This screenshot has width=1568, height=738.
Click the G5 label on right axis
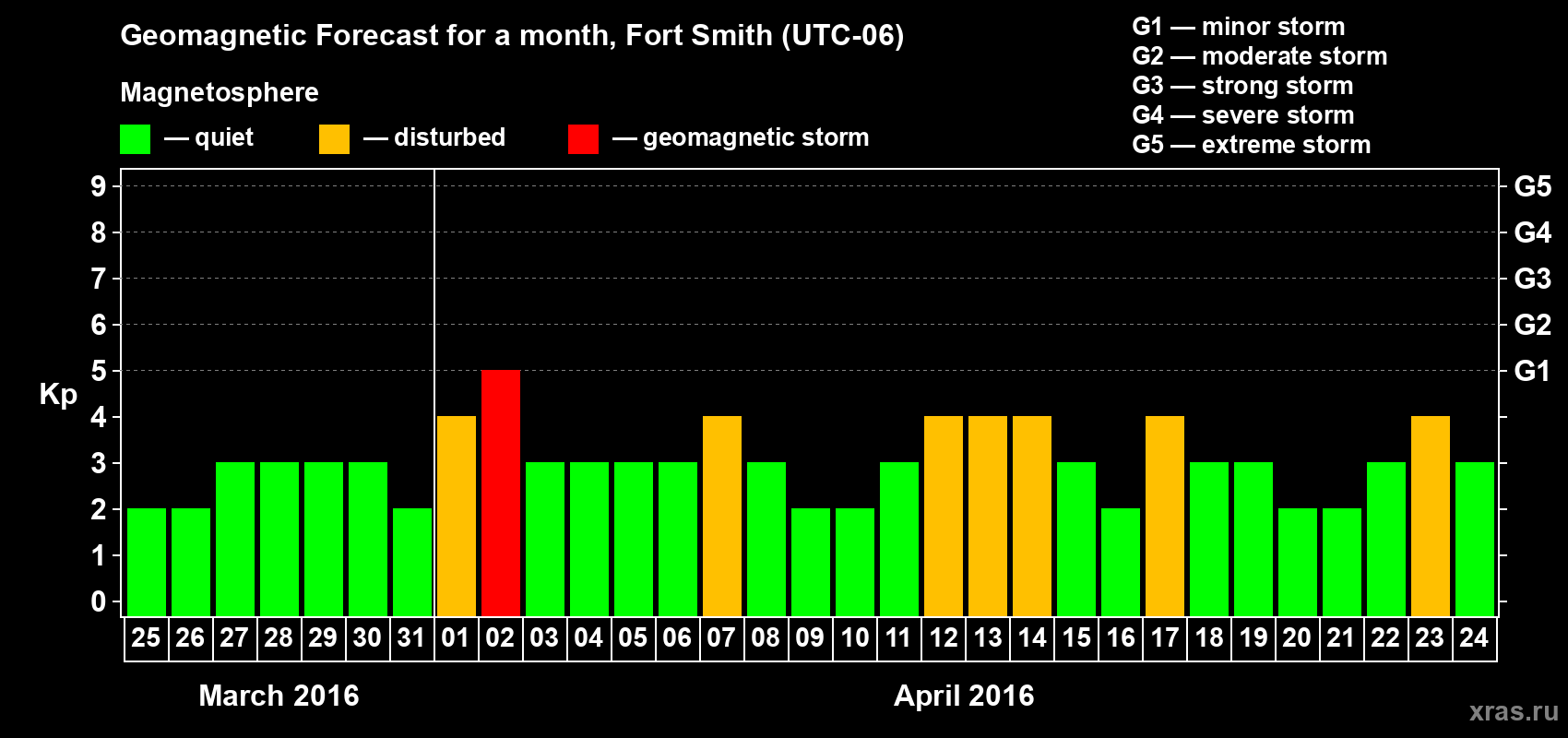coord(1532,186)
